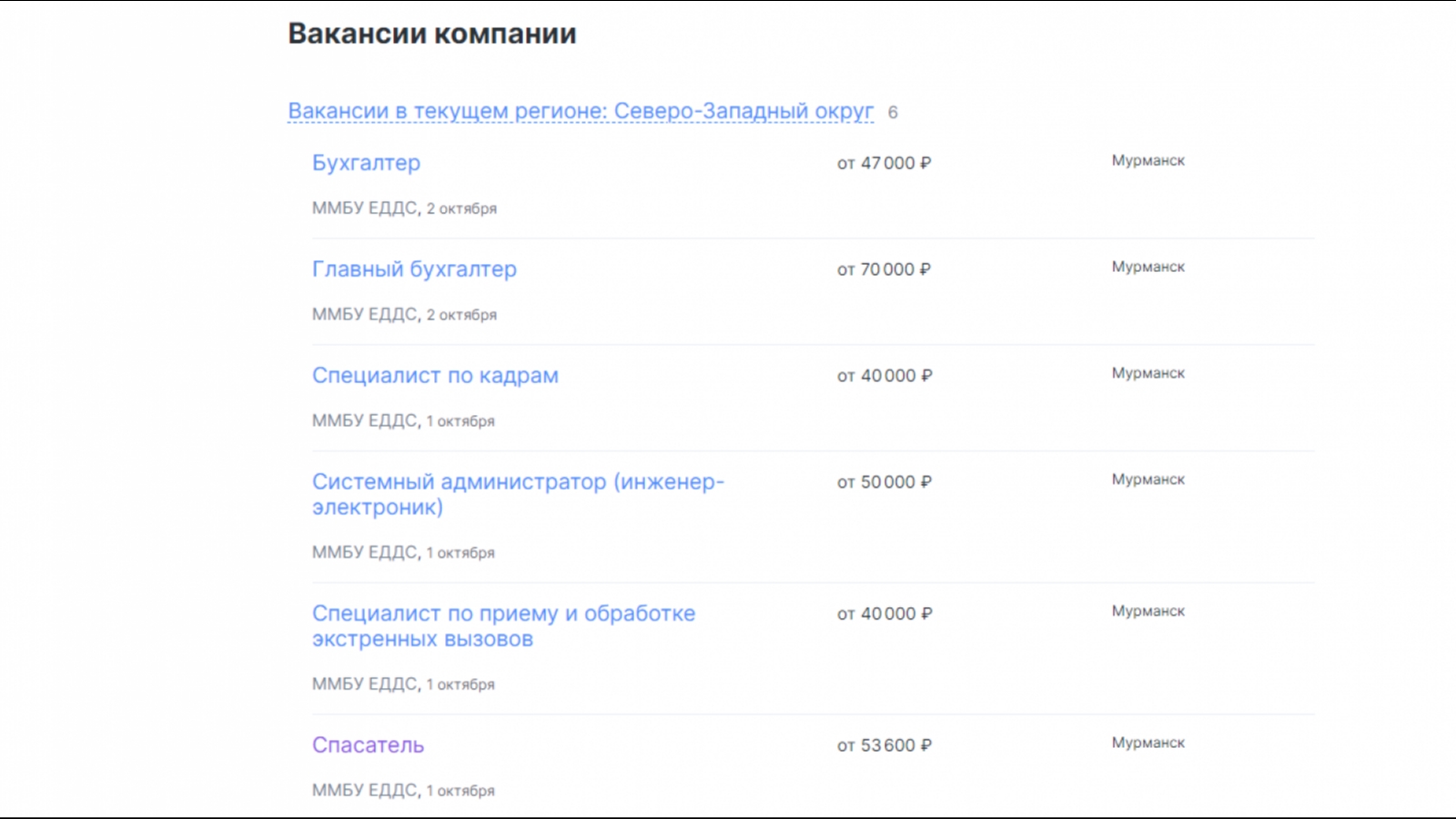This screenshot has height=819, width=1456.
Task: Open the Спасатель vacancy
Action: [x=368, y=745]
